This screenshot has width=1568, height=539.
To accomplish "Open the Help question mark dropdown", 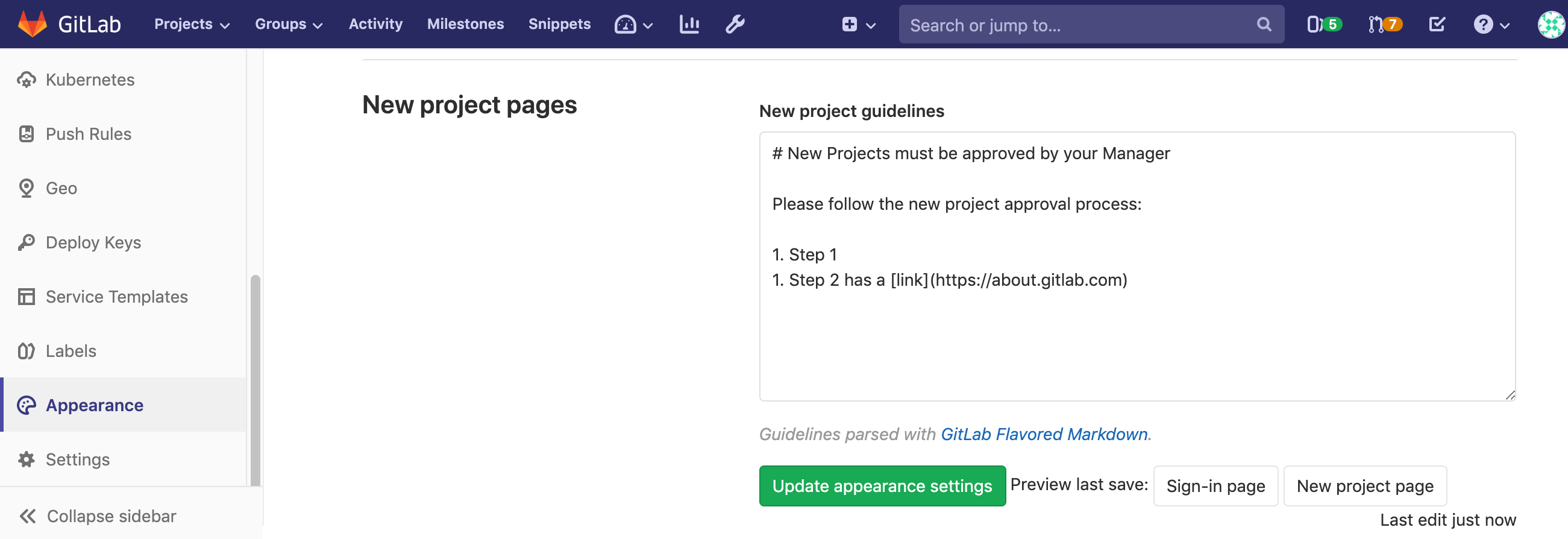I will 1491,24.
